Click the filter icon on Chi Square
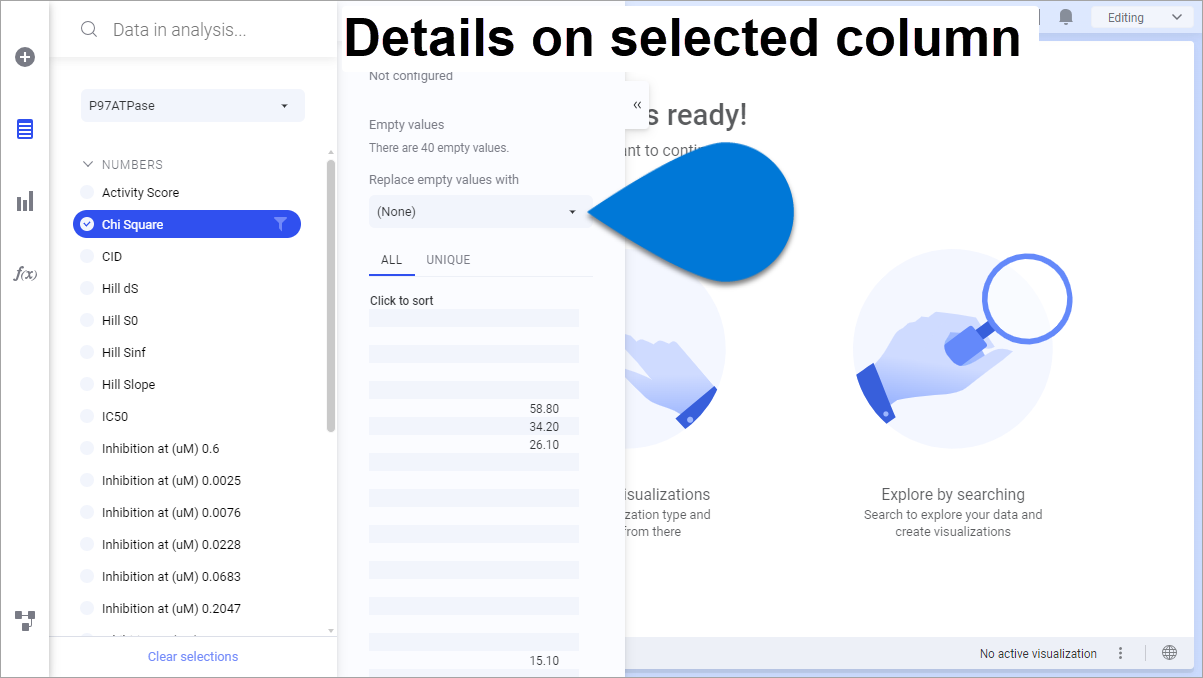The height and width of the screenshot is (678, 1203). coord(280,224)
